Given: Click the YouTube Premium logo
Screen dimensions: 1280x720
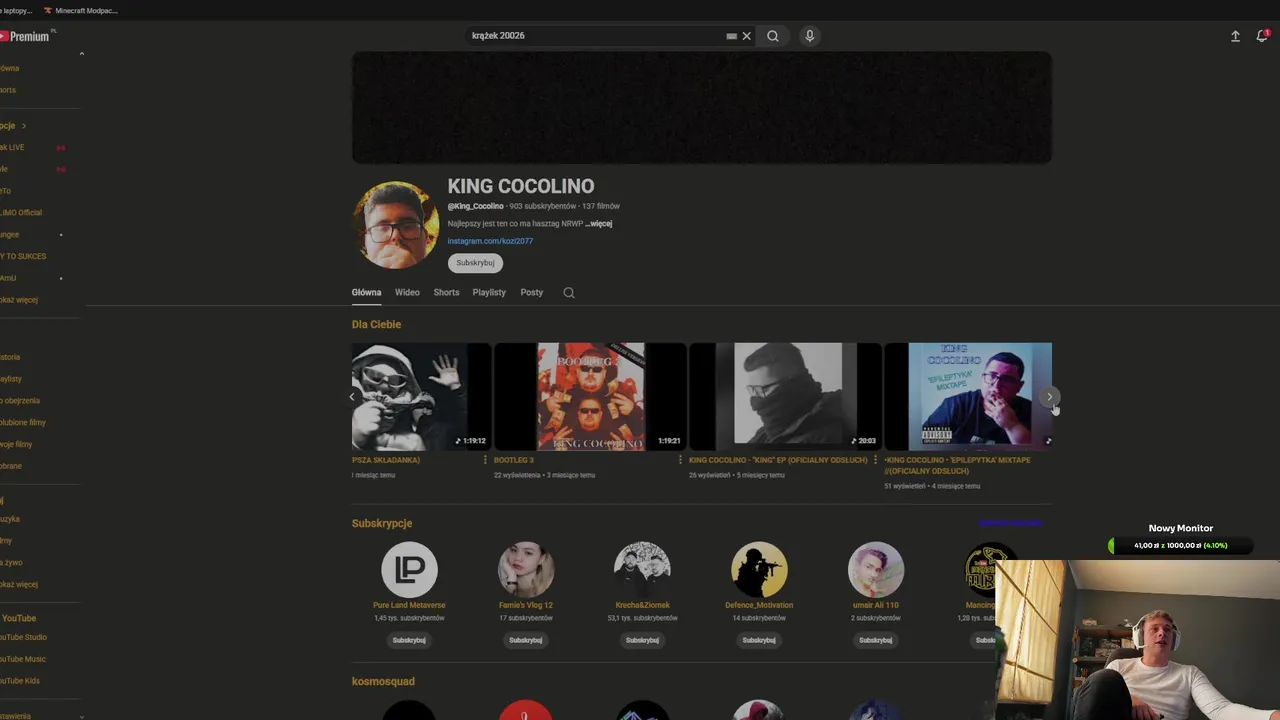Looking at the screenshot, I should pos(25,36).
